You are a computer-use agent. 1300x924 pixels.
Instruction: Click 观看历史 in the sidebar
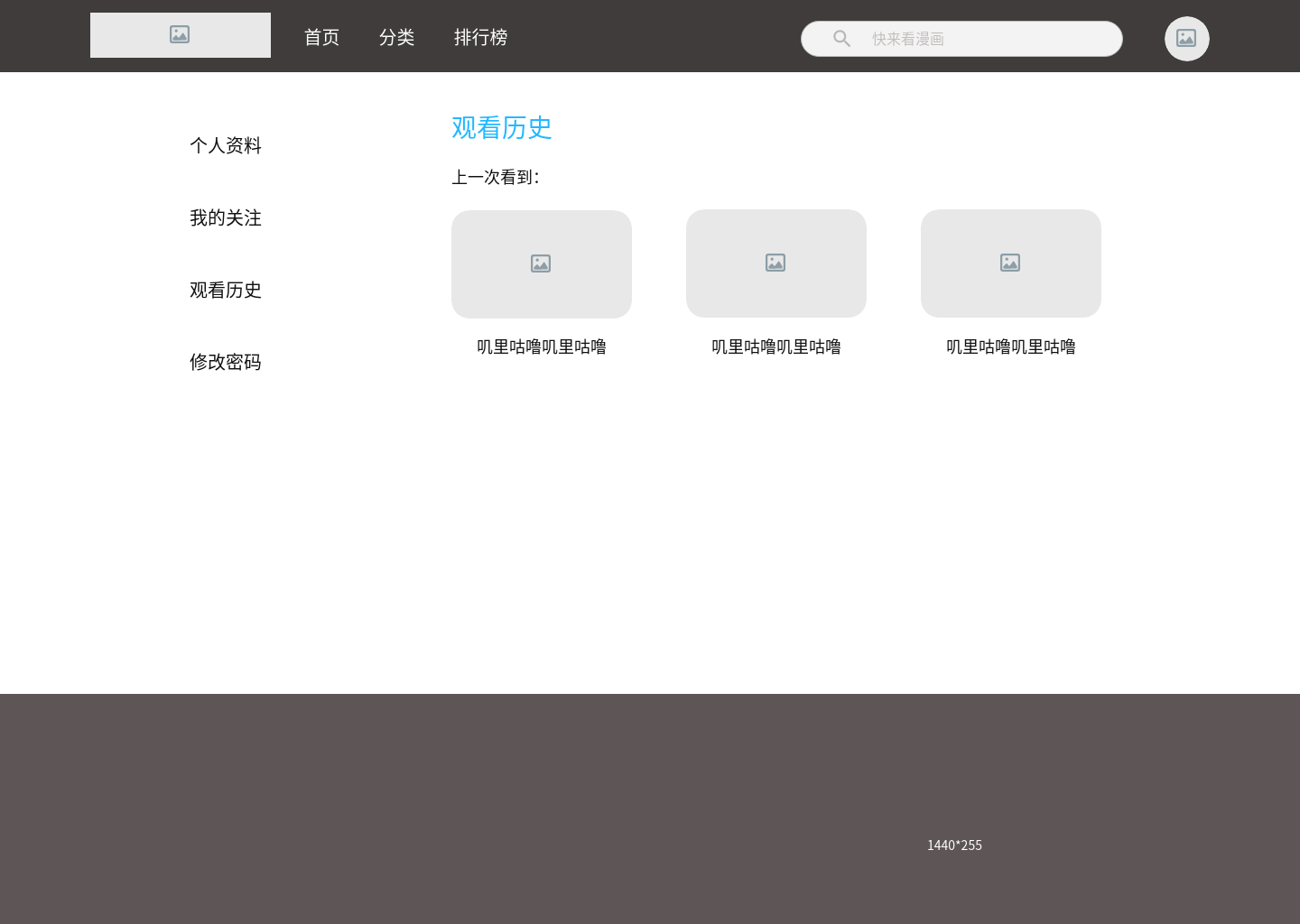pos(225,290)
